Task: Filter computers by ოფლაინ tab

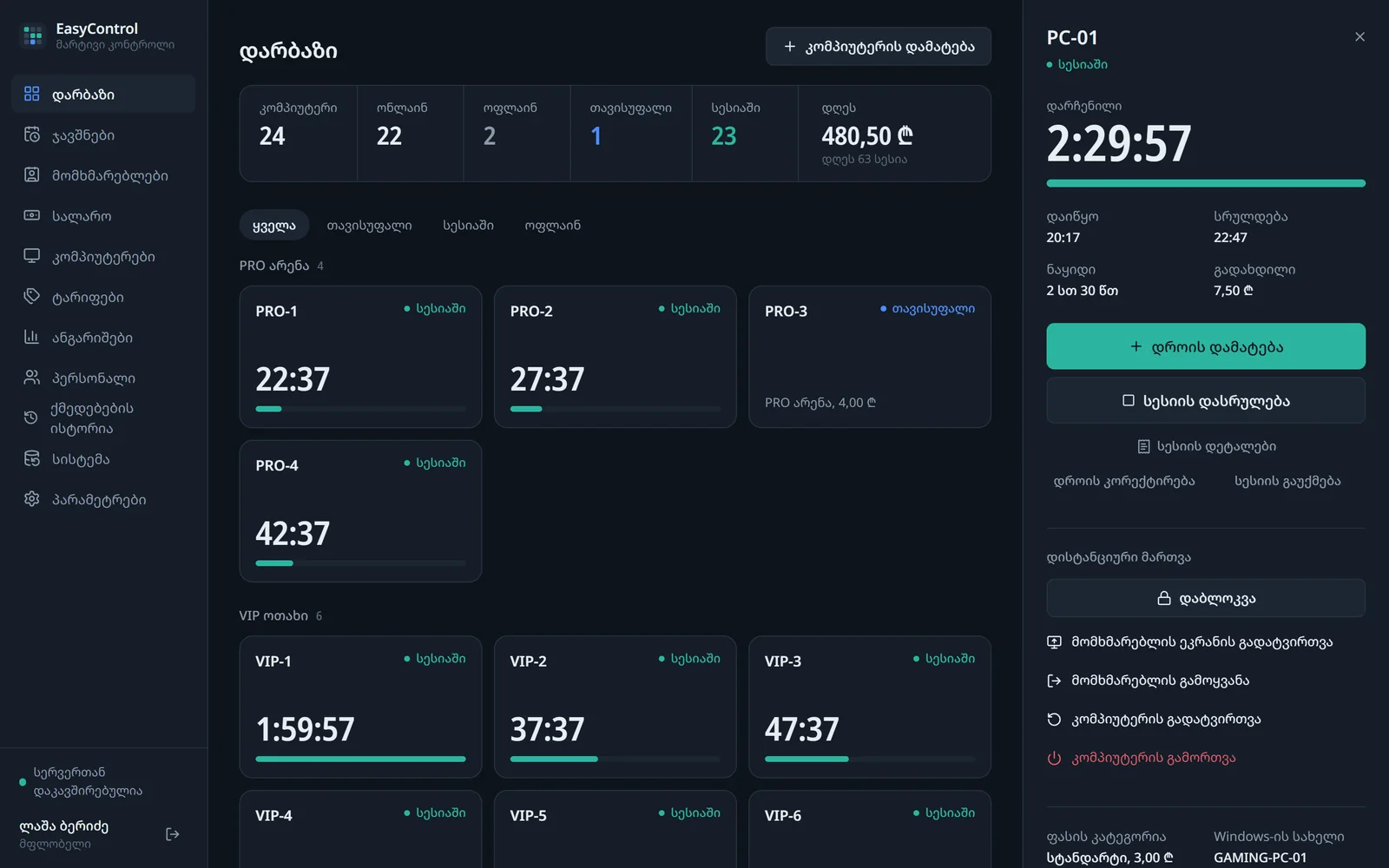Action: pyautogui.click(x=552, y=225)
